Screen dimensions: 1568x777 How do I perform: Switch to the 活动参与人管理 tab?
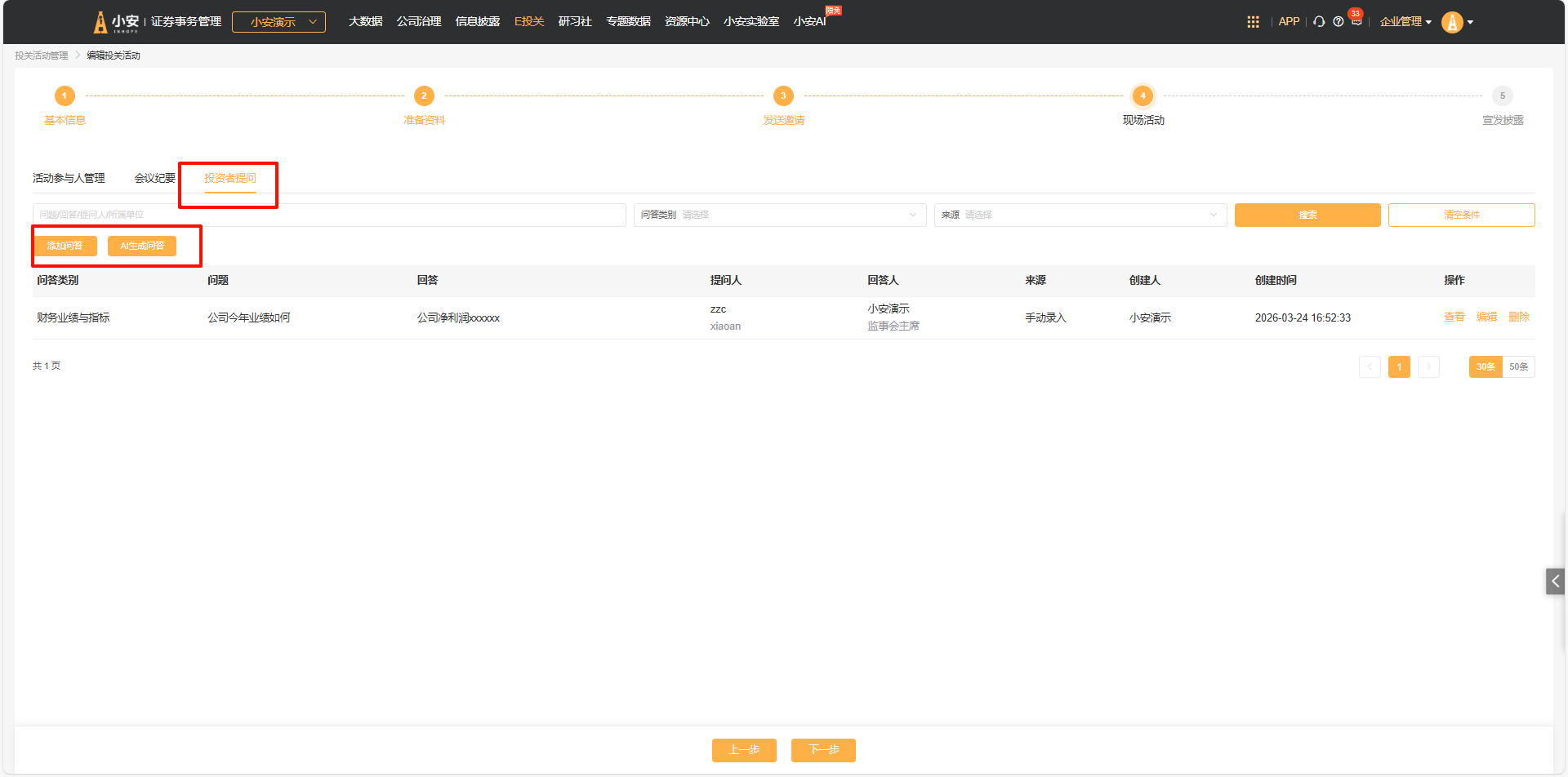69,178
